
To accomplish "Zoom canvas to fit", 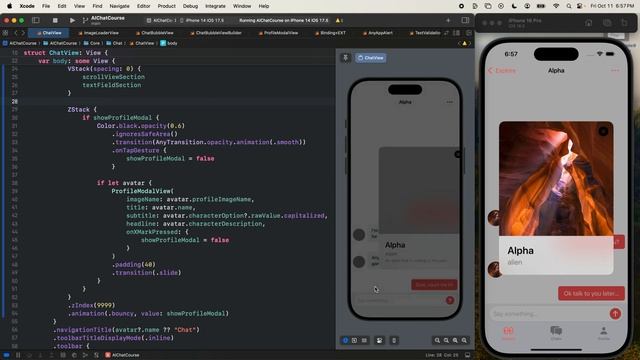I will (455, 340).
